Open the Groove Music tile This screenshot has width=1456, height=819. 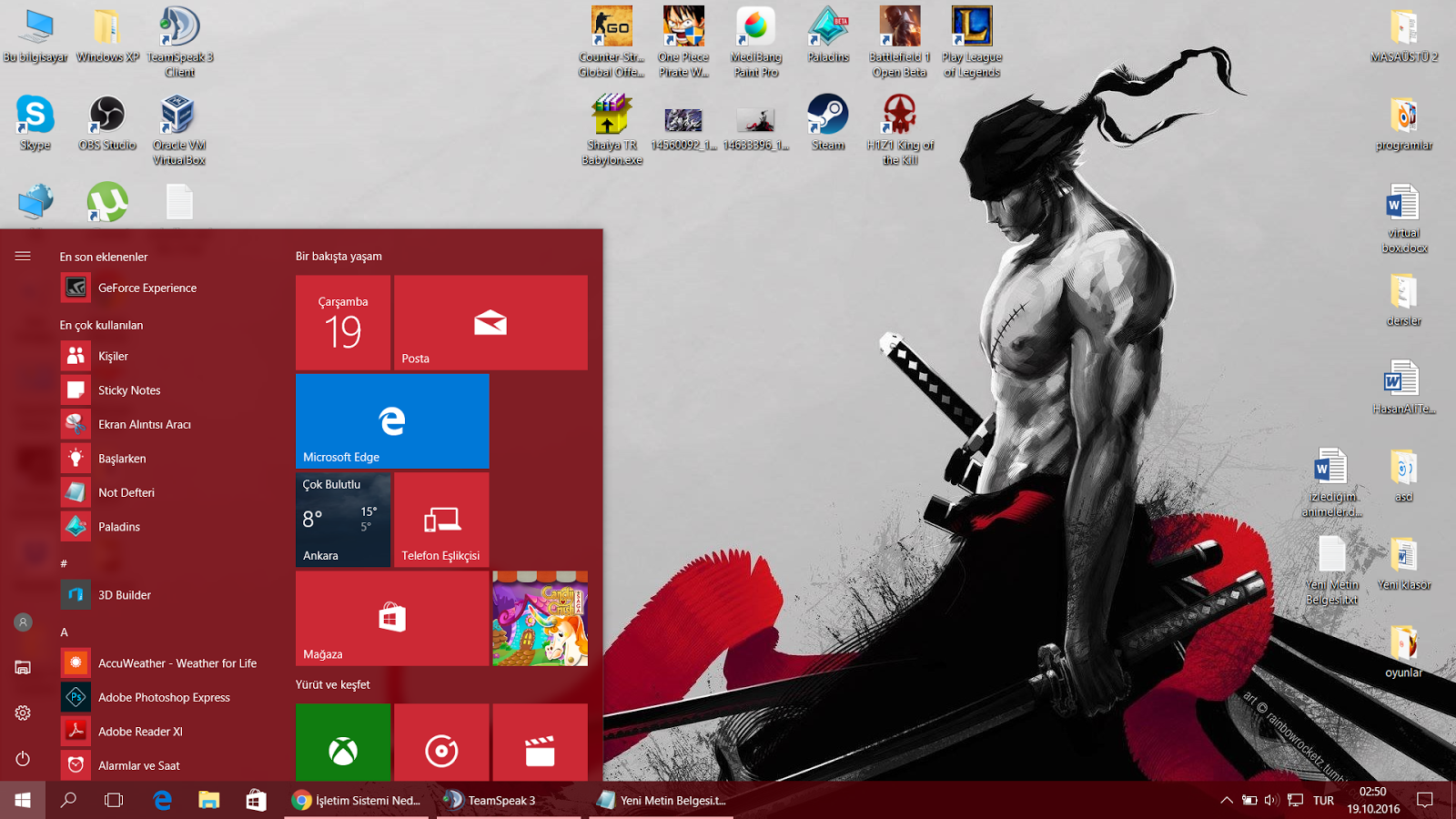click(441, 743)
